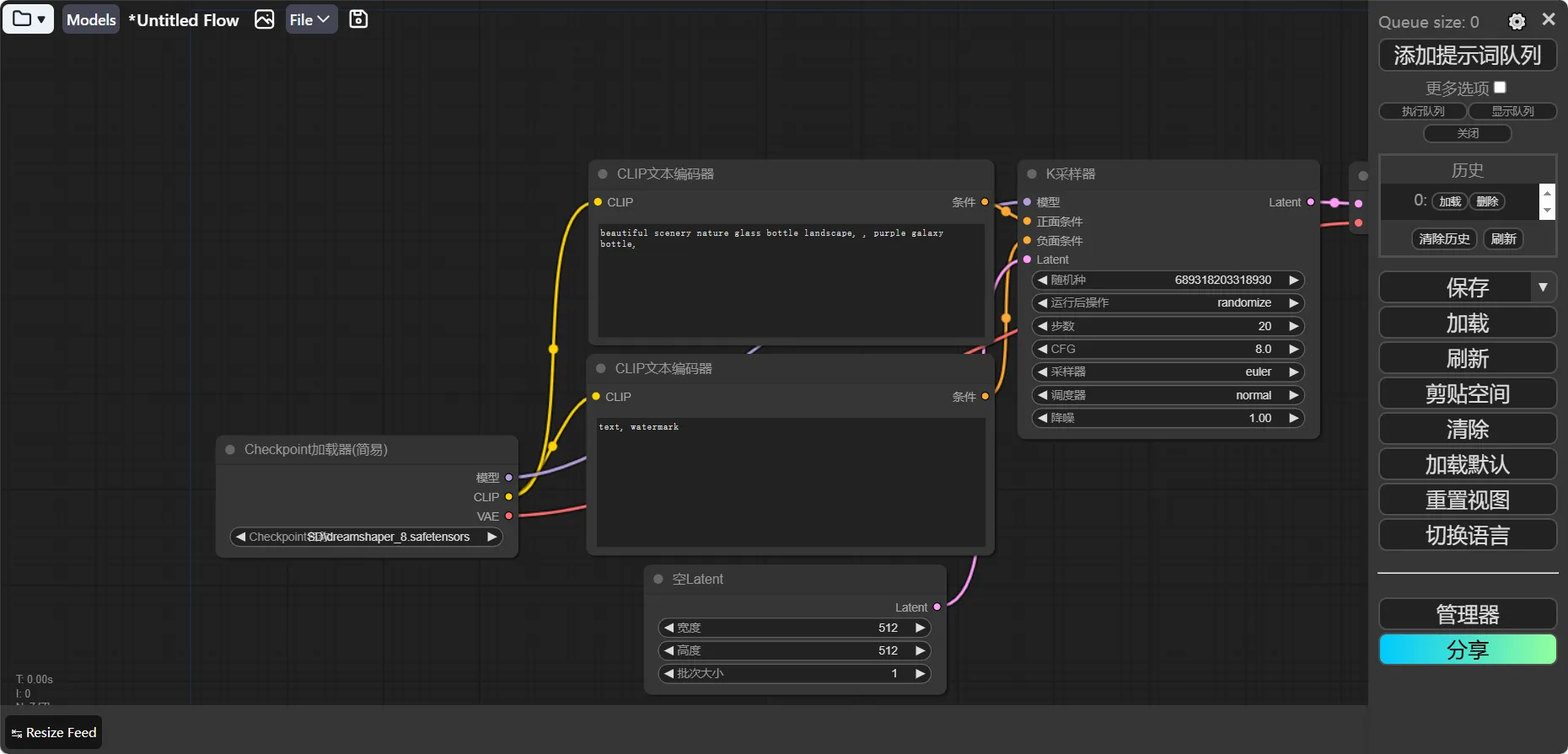Viewport: 1568px width, 754px height.
Task: Select next checkpoint with right arrow
Action: click(x=492, y=537)
